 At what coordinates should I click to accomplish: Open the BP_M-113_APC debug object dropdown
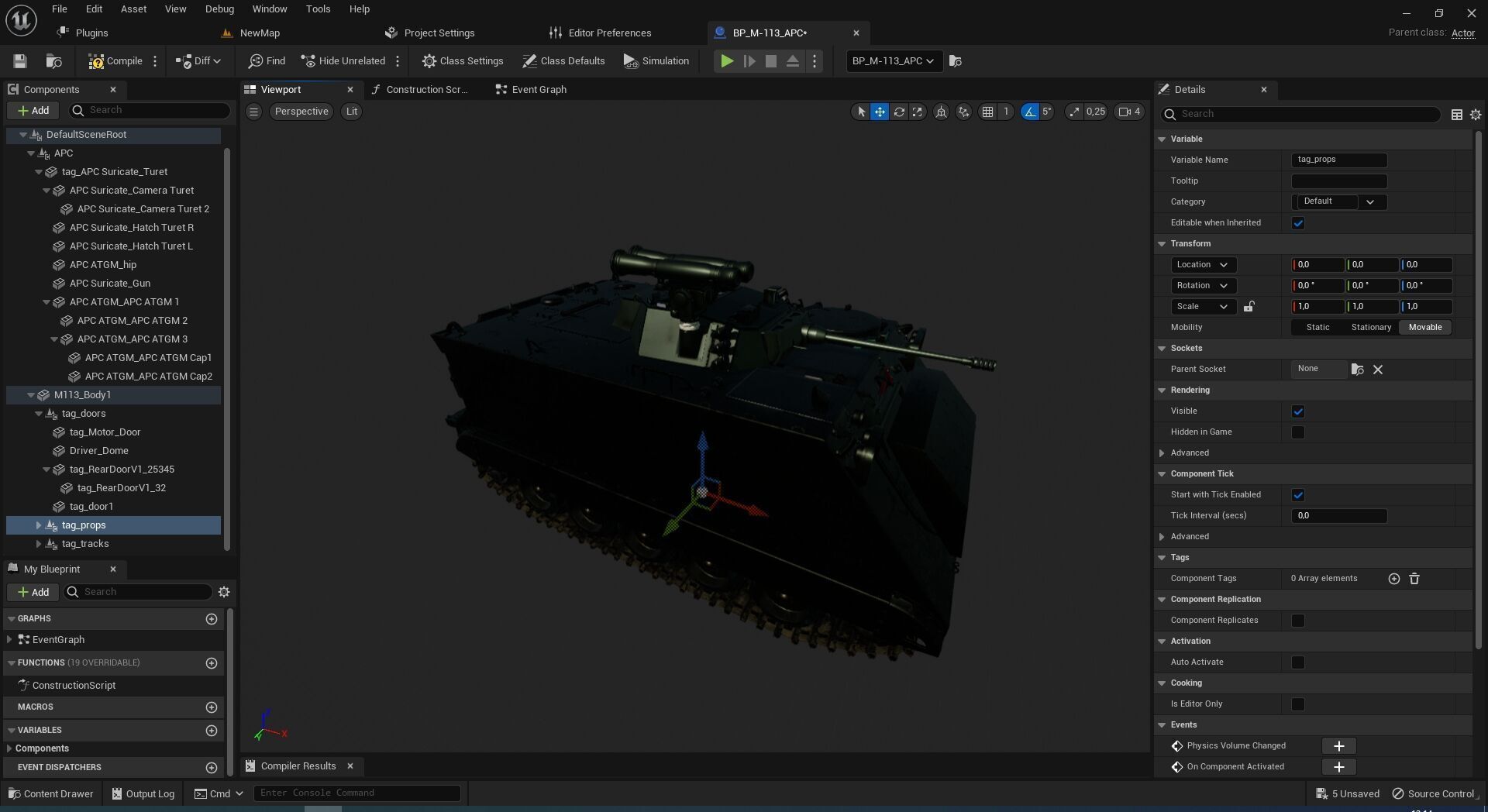point(894,61)
